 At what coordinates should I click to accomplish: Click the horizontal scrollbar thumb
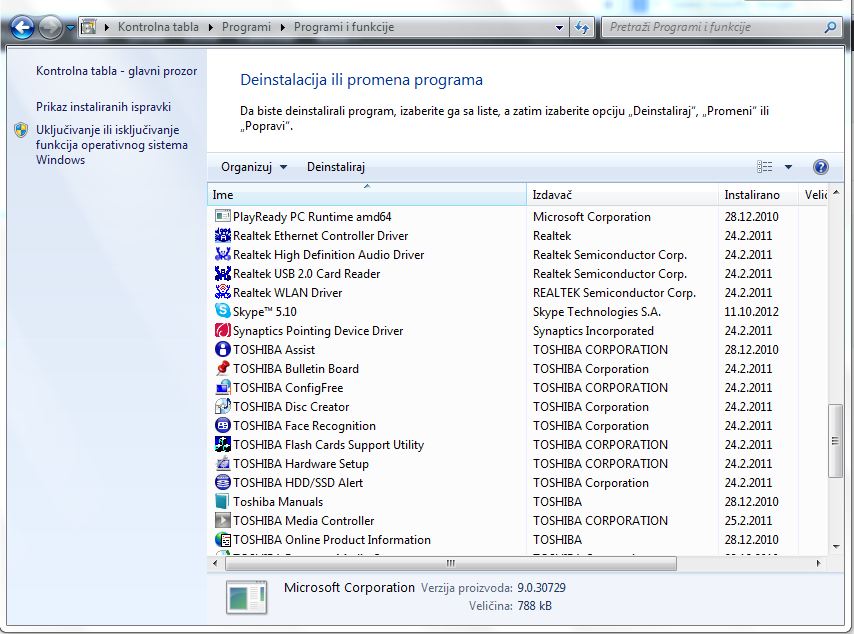coord(450,563)
